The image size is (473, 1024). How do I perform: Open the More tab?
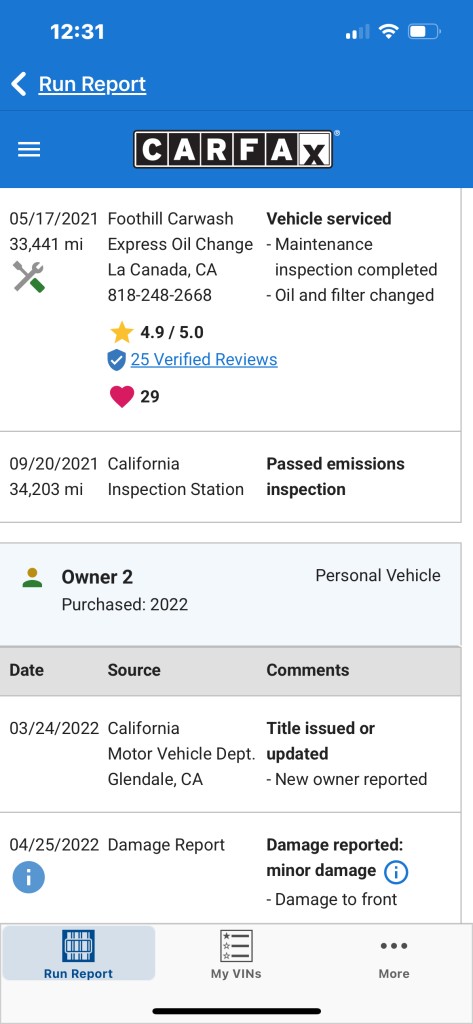tap(394, 954)
